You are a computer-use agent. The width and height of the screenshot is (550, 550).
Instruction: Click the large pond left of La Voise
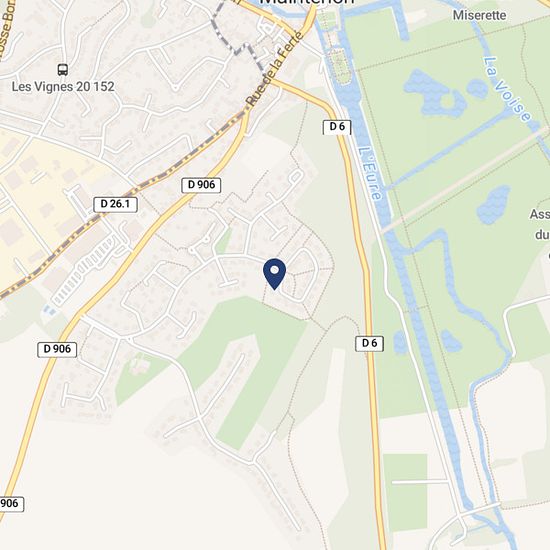click(434, 93)
